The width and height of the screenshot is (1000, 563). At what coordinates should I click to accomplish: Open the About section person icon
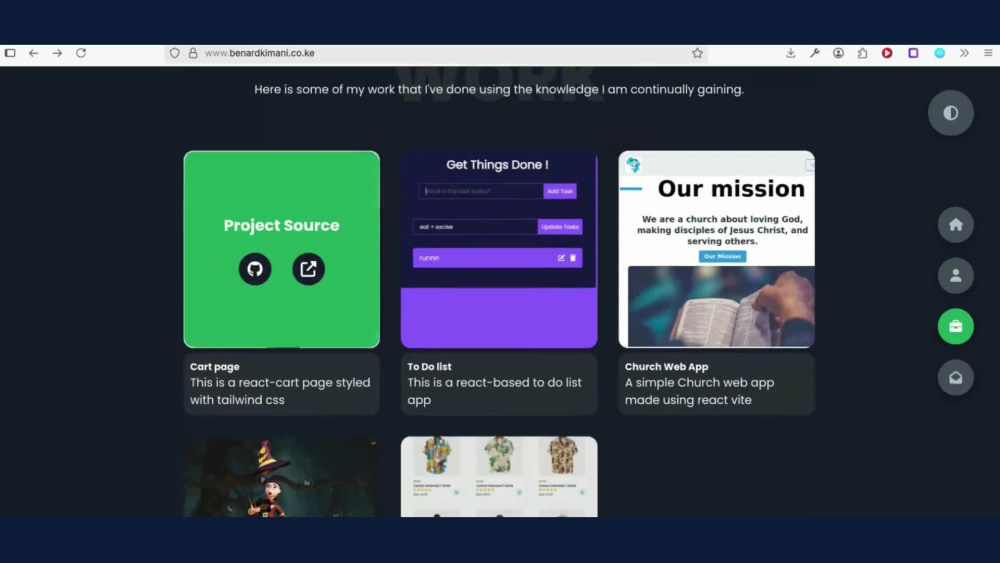click(955, 275)
